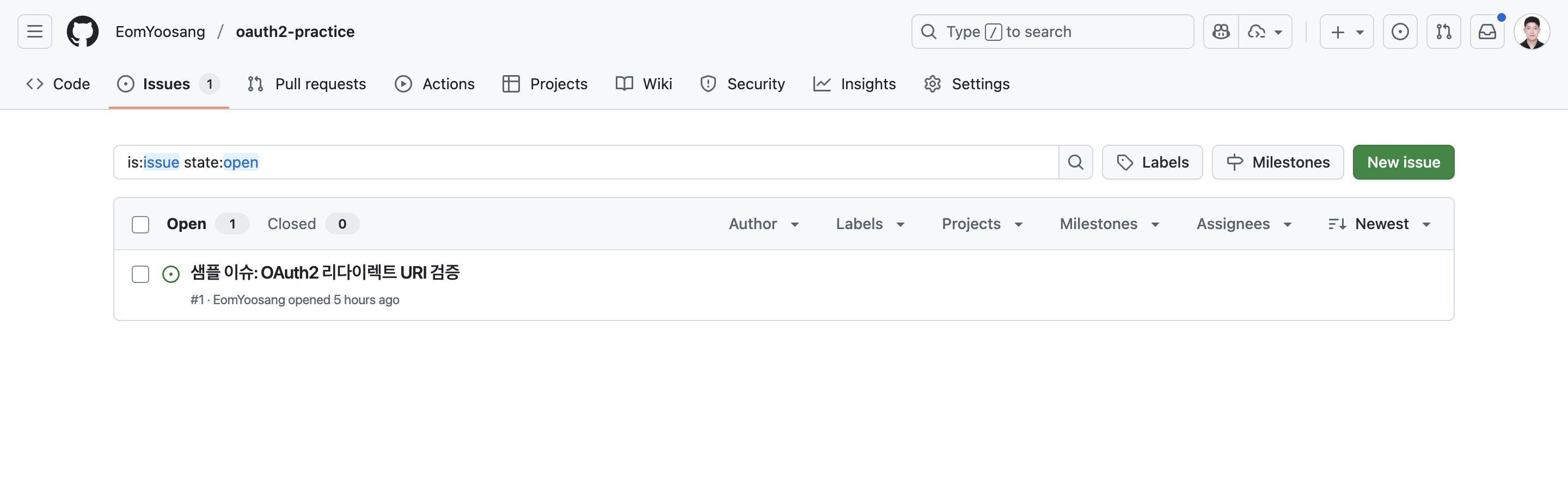Image resolution: width=1568 pixels, height=493 pixels.
Task: Click the issue filter query input field
Action: (584, 163)
